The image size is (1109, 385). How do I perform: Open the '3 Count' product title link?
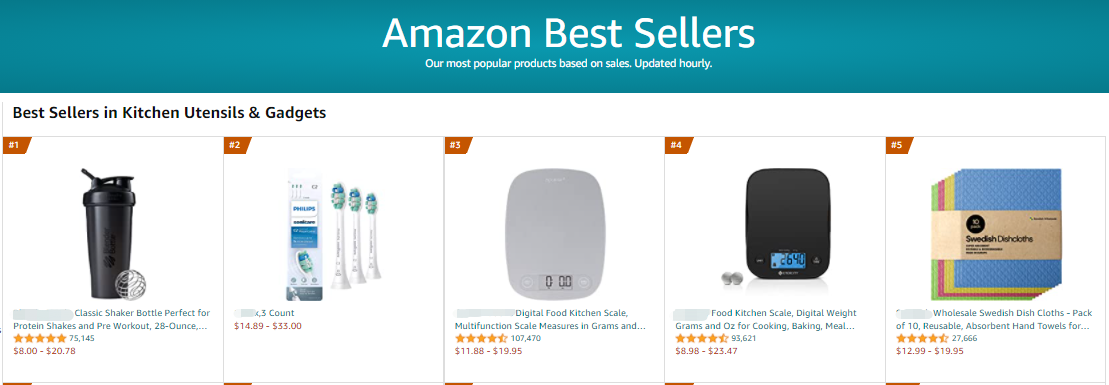coord(265,313)
